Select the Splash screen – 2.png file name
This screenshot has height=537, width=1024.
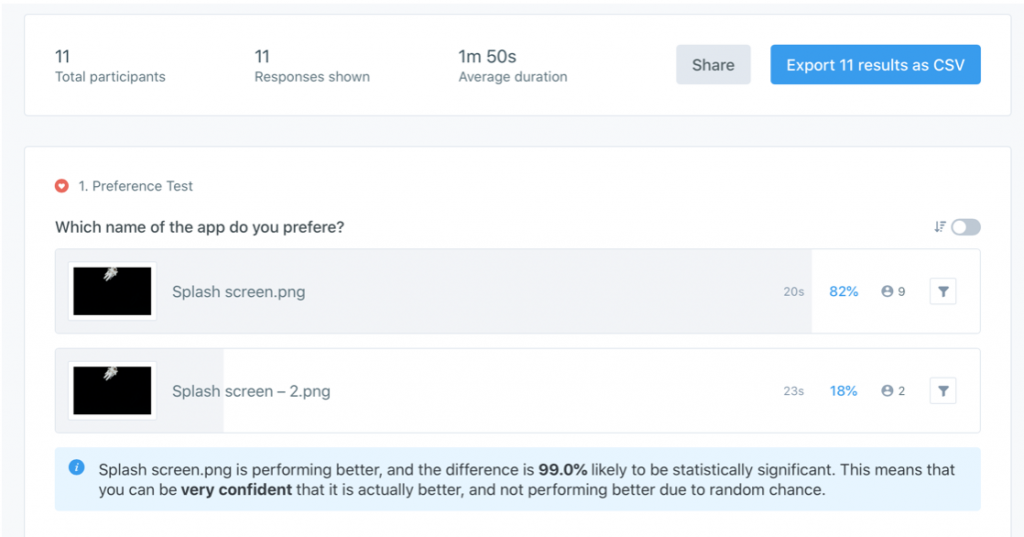251,391
